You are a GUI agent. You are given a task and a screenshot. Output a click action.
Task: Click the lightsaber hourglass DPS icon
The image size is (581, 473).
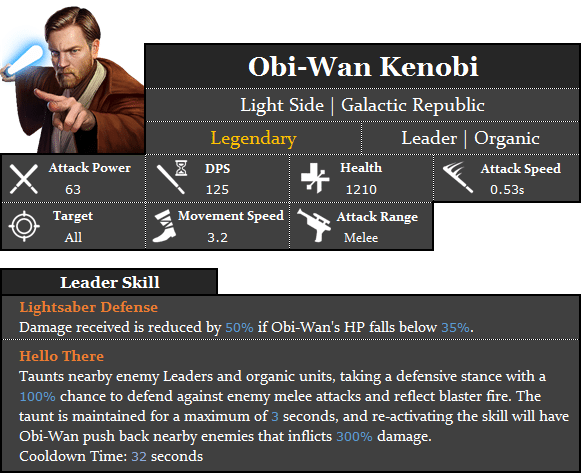click(x=172, y=177)
